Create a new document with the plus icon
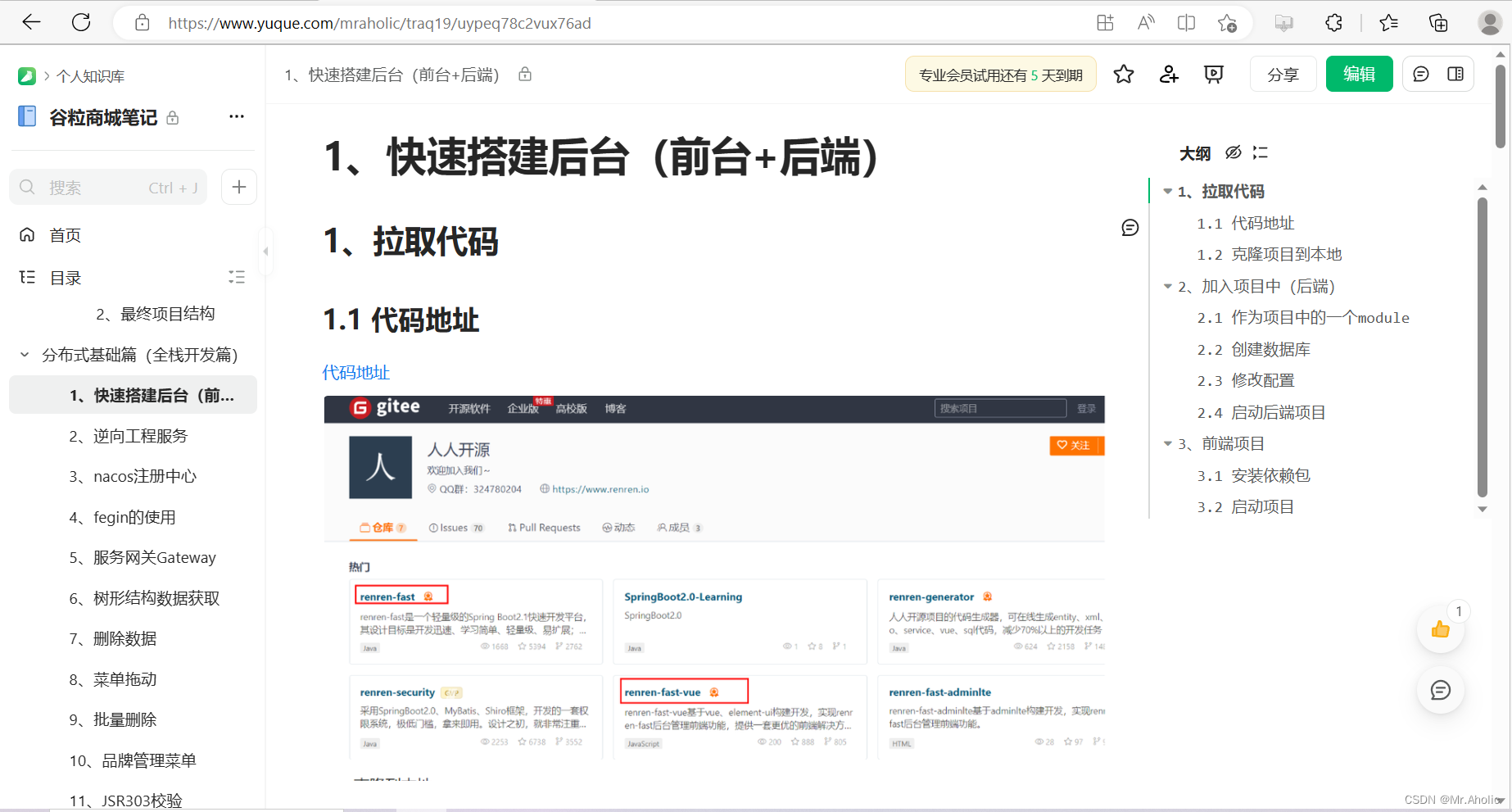Screen dimensions: 1512x812 (238, 187)
